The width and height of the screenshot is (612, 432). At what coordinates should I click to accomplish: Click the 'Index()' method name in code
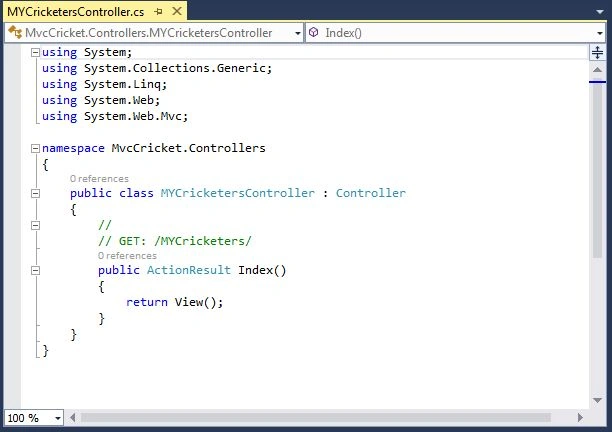(262, 270)
